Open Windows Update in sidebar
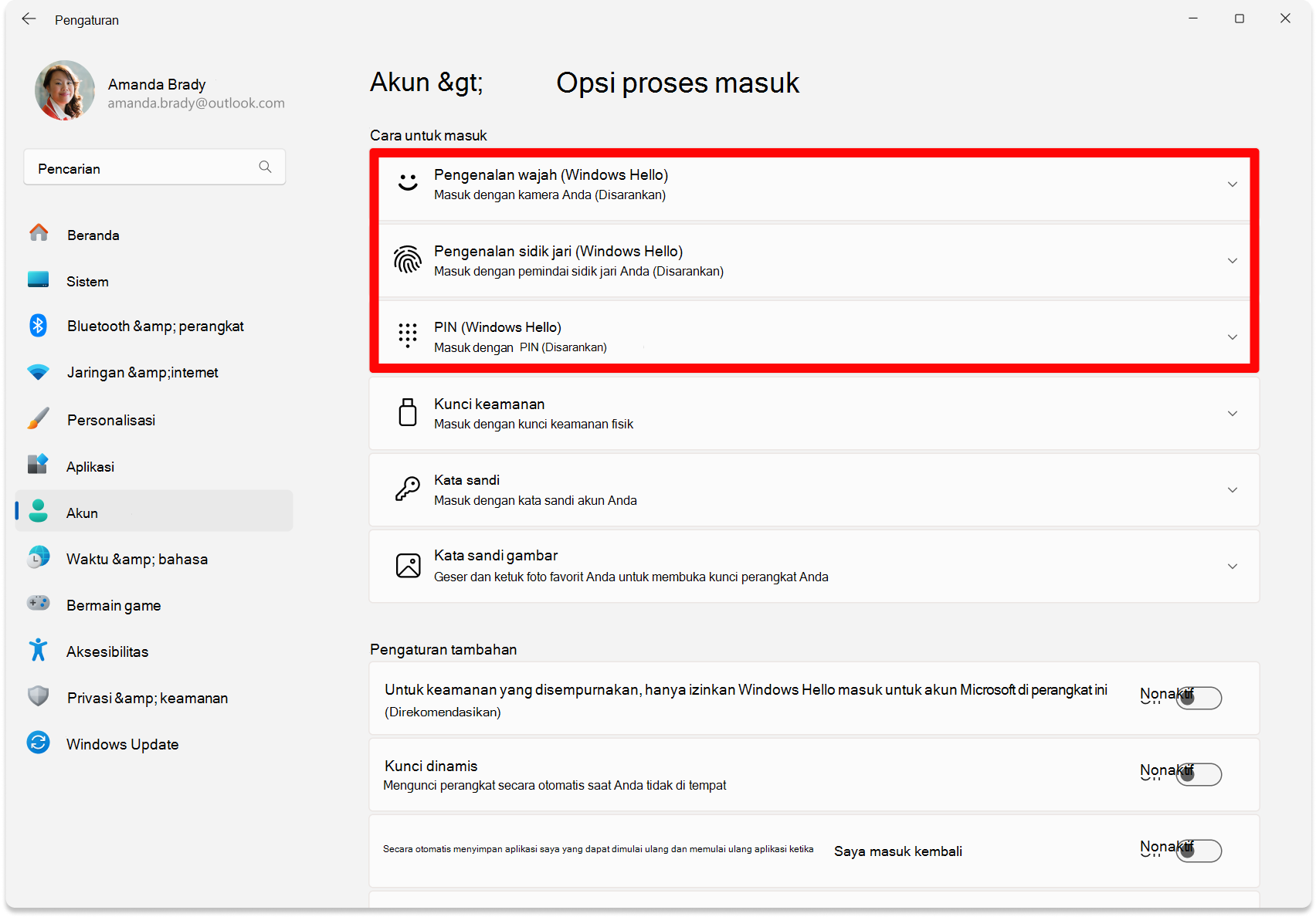 point(154,743)
